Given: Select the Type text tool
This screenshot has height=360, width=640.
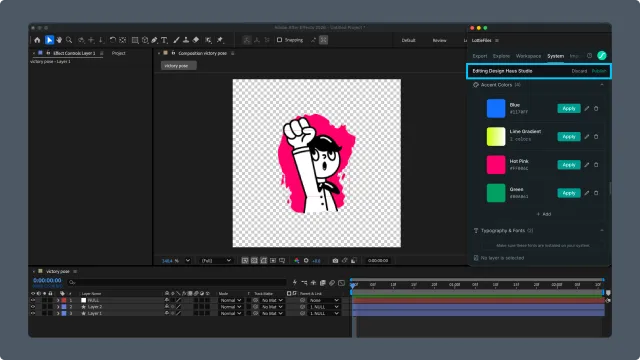Looking at the screenshot, I should [x=164, y=40].
